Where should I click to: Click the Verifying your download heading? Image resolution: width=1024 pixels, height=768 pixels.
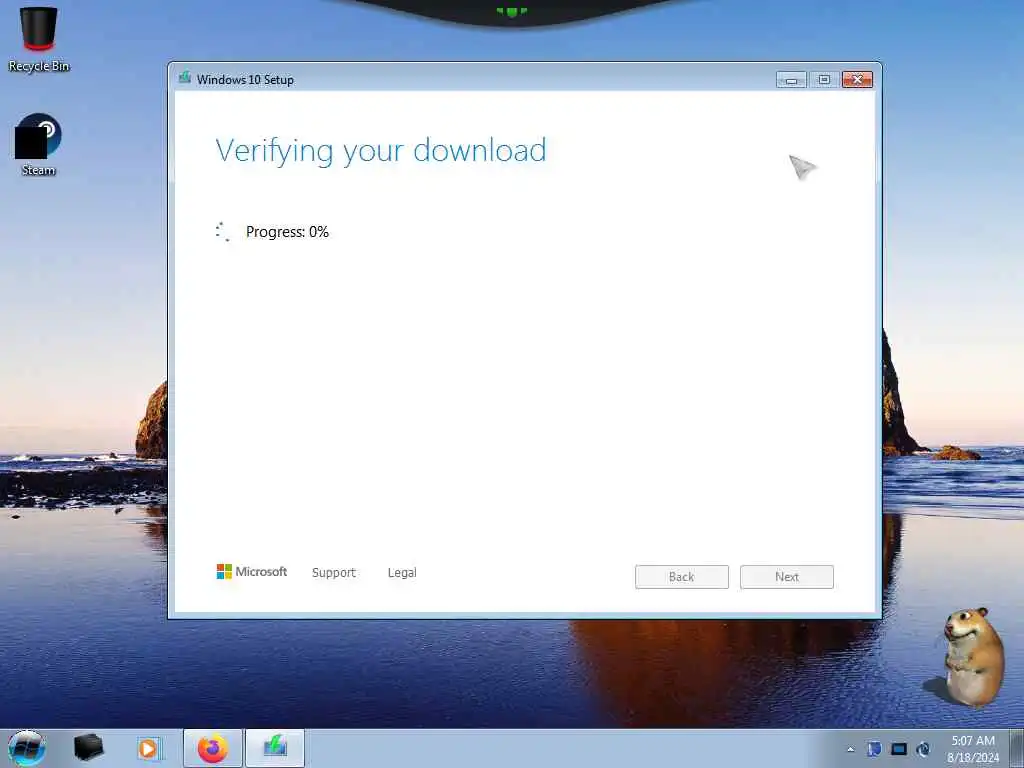[381, 152]
